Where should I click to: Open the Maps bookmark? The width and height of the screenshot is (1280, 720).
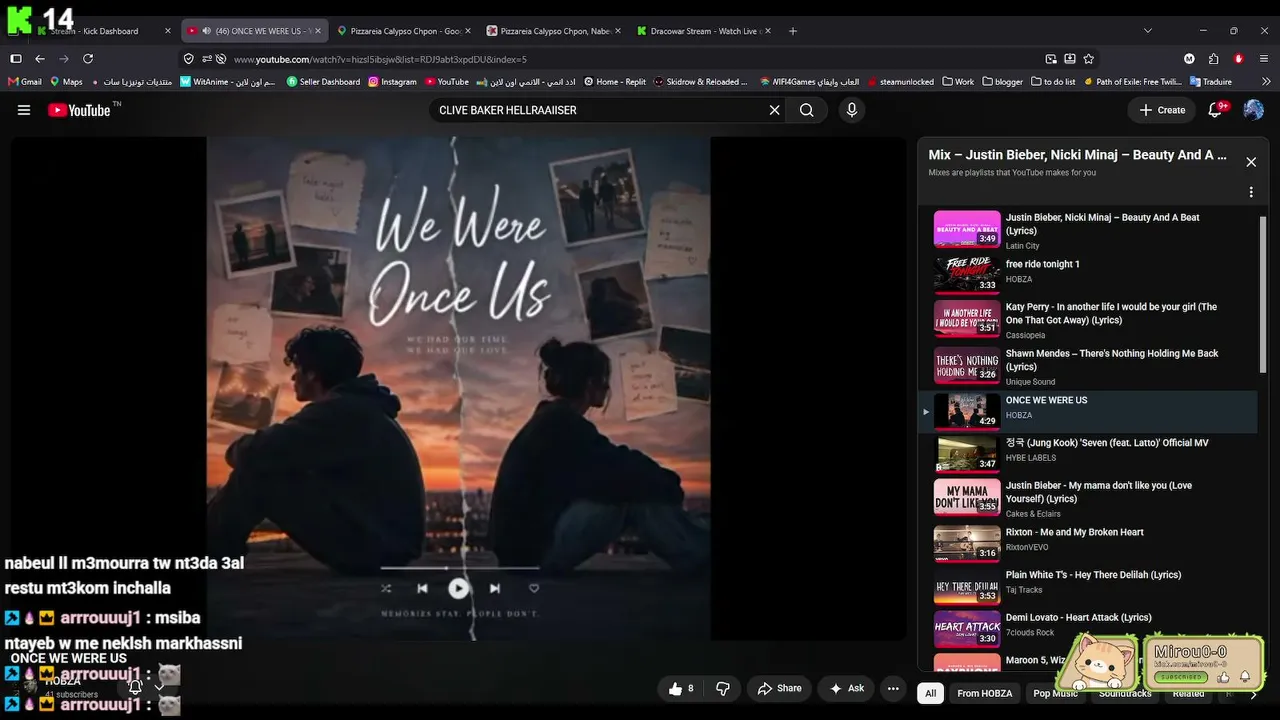tap(65, 82)
